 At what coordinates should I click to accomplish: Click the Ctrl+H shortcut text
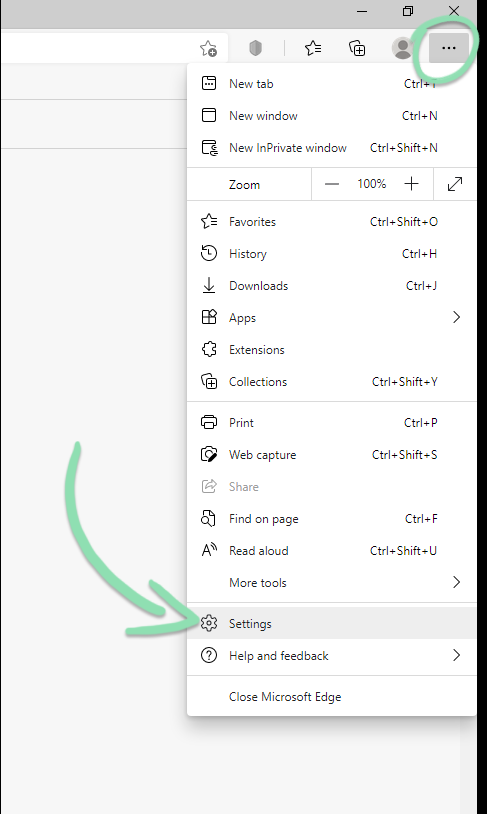click(x=420, y=254)
